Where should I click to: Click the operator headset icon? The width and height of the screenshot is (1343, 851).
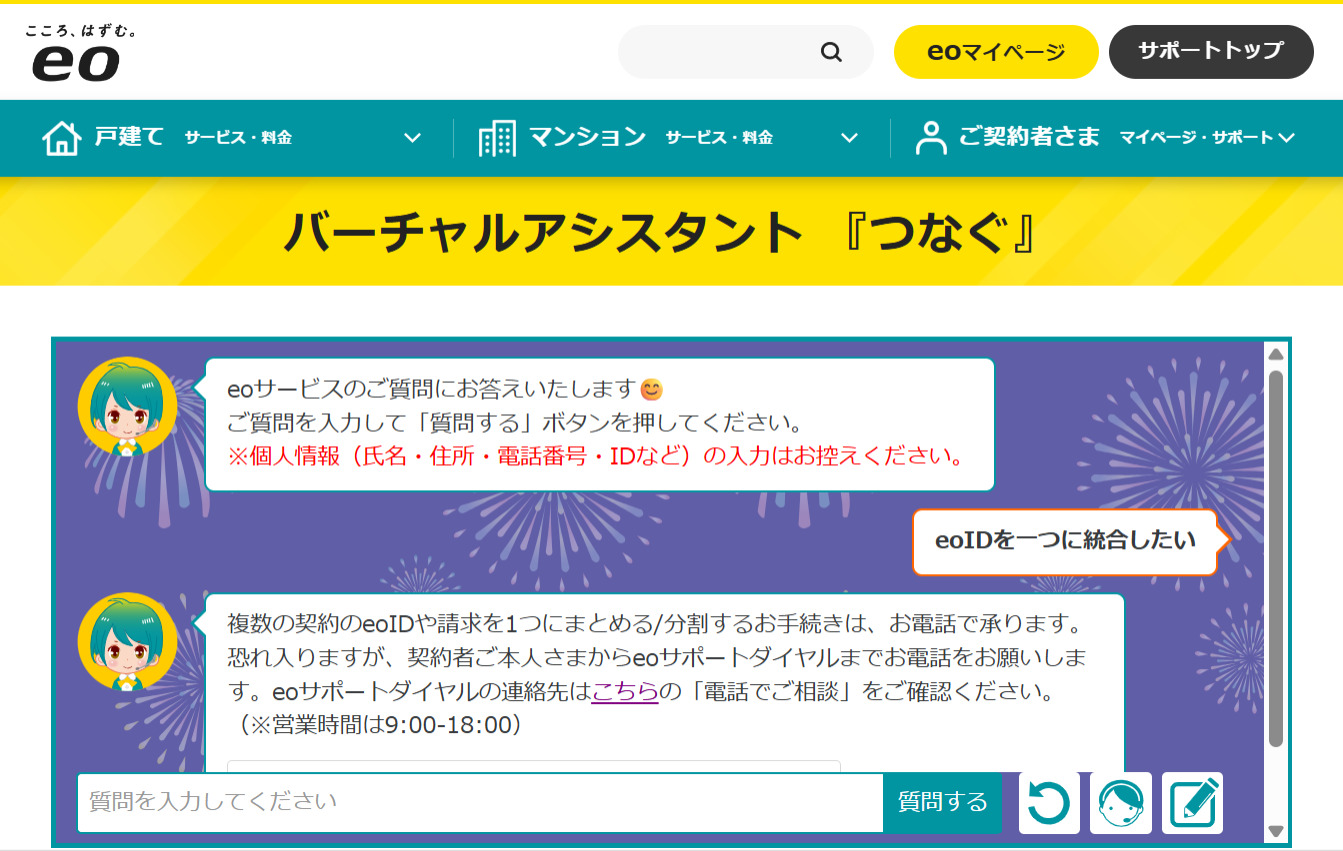point(1121,803)
